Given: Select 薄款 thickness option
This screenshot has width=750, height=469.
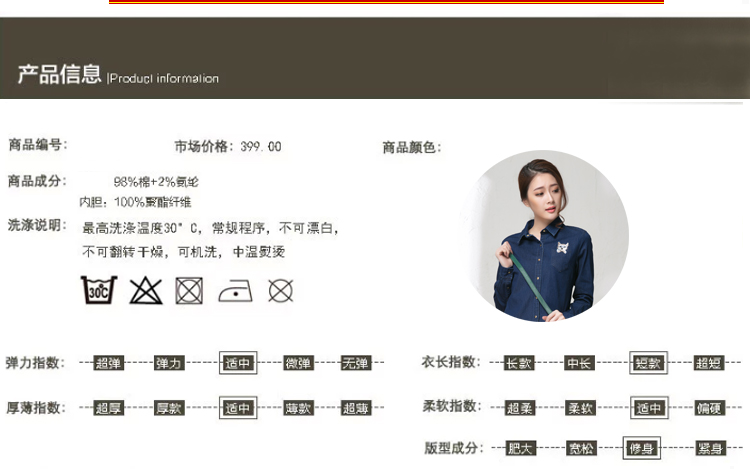Looking at the screenshot, I should click(298, 408).
